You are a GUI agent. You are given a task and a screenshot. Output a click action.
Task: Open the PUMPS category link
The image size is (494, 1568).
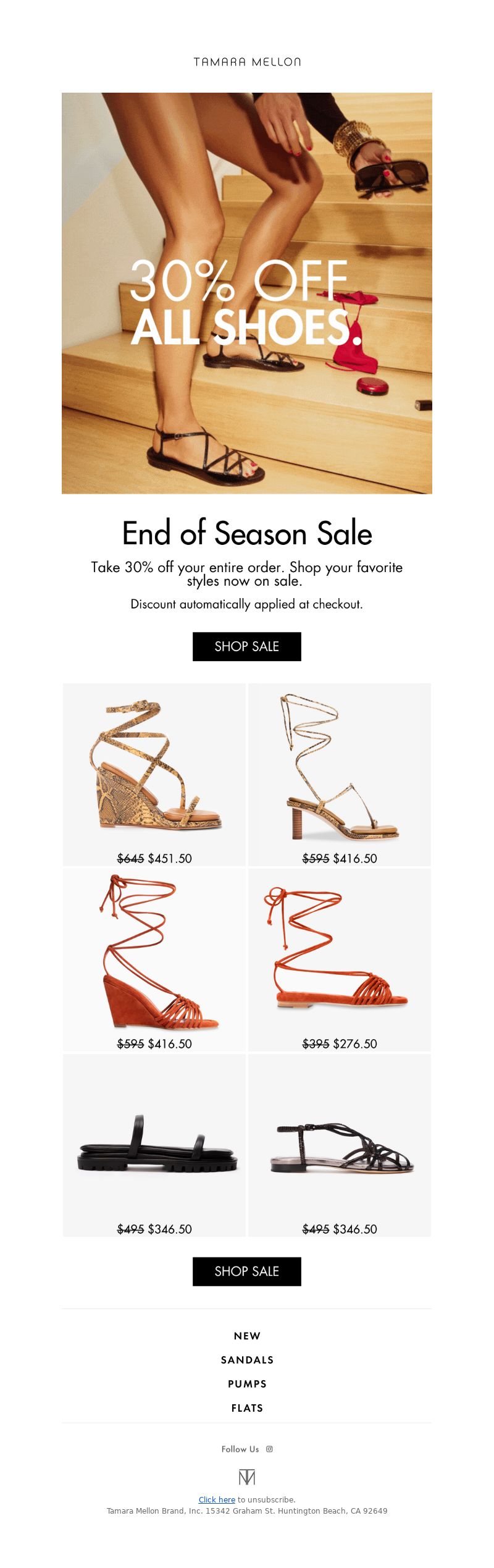247,1384
